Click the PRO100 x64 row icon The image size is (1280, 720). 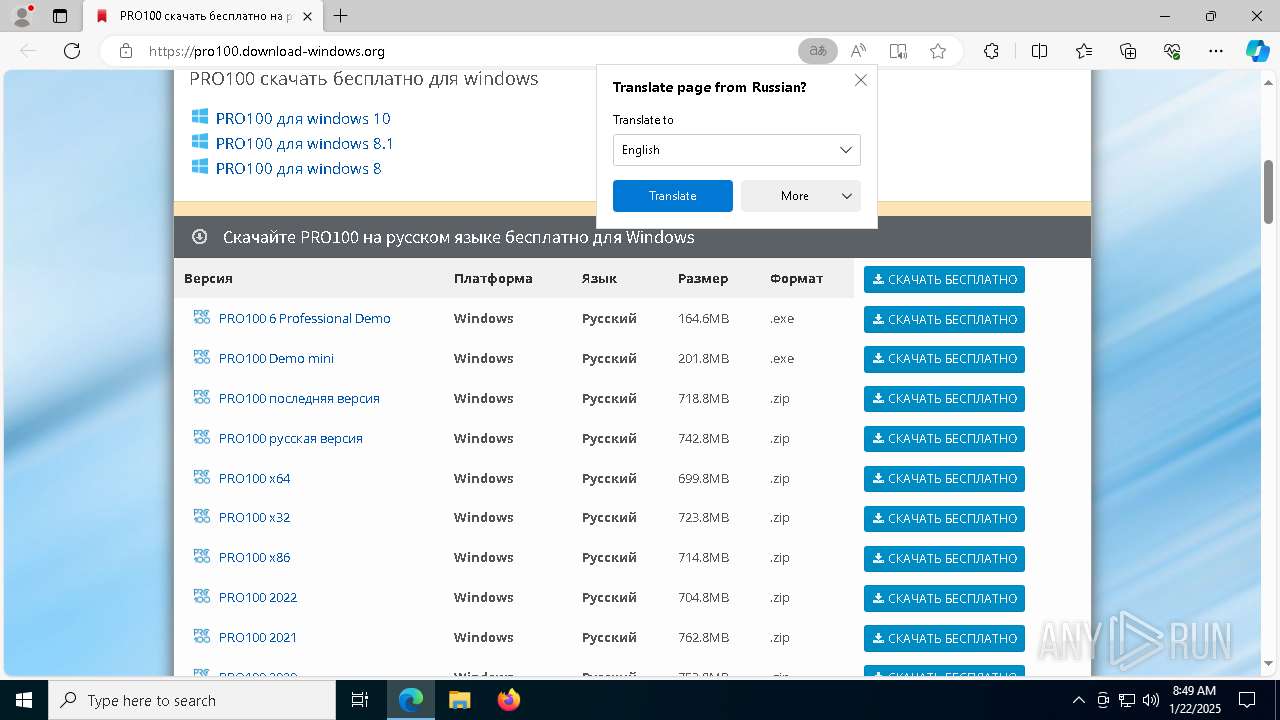[x=202, y=477]
